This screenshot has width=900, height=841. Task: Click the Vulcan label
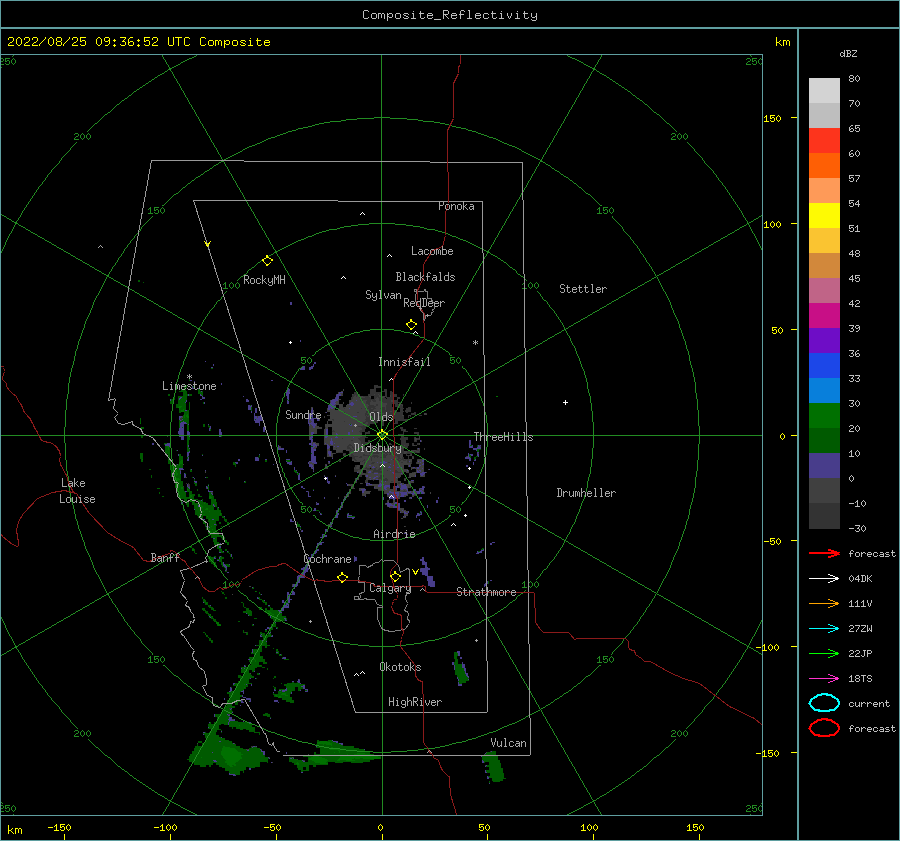coord(508,743)
